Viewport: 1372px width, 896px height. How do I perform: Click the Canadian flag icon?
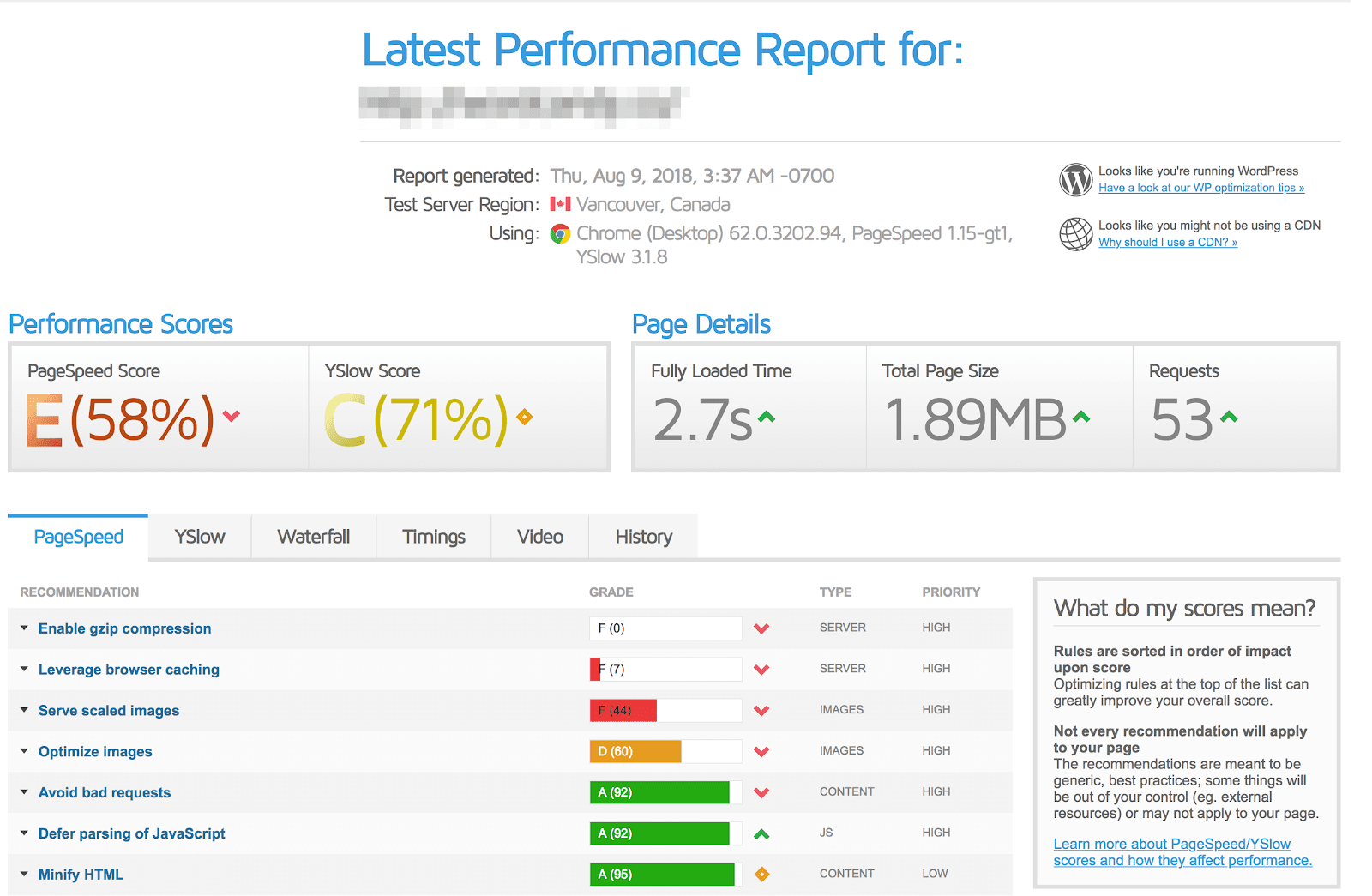click(560, 204)
